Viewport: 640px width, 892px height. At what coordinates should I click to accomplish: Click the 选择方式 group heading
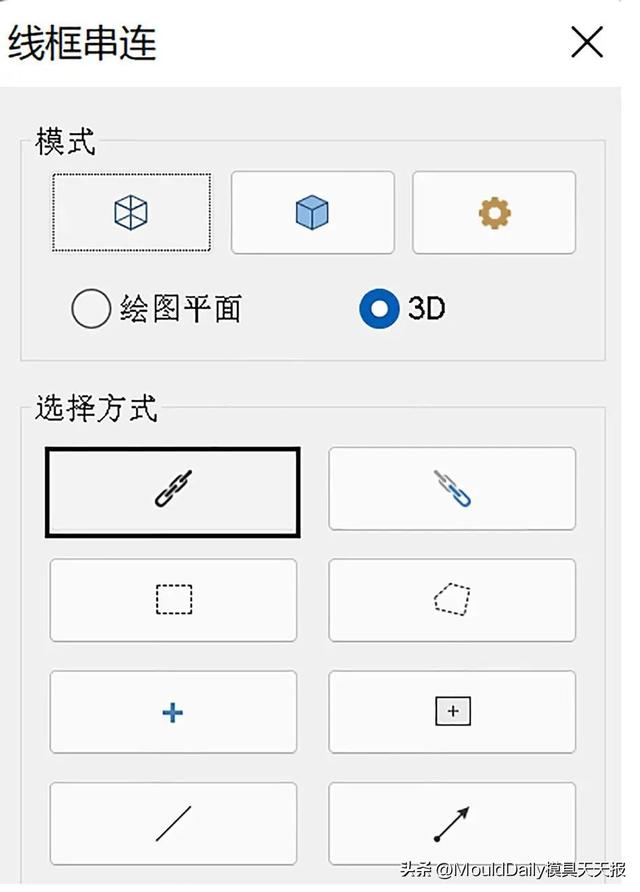pyautogui.click(x=96, y=408)
